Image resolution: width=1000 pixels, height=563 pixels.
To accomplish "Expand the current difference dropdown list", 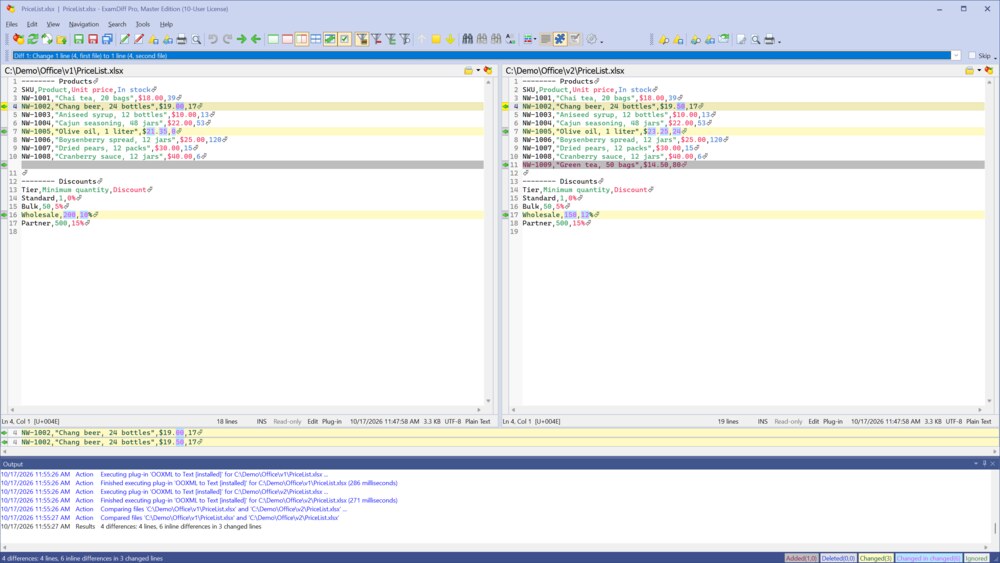I will 956,55.
